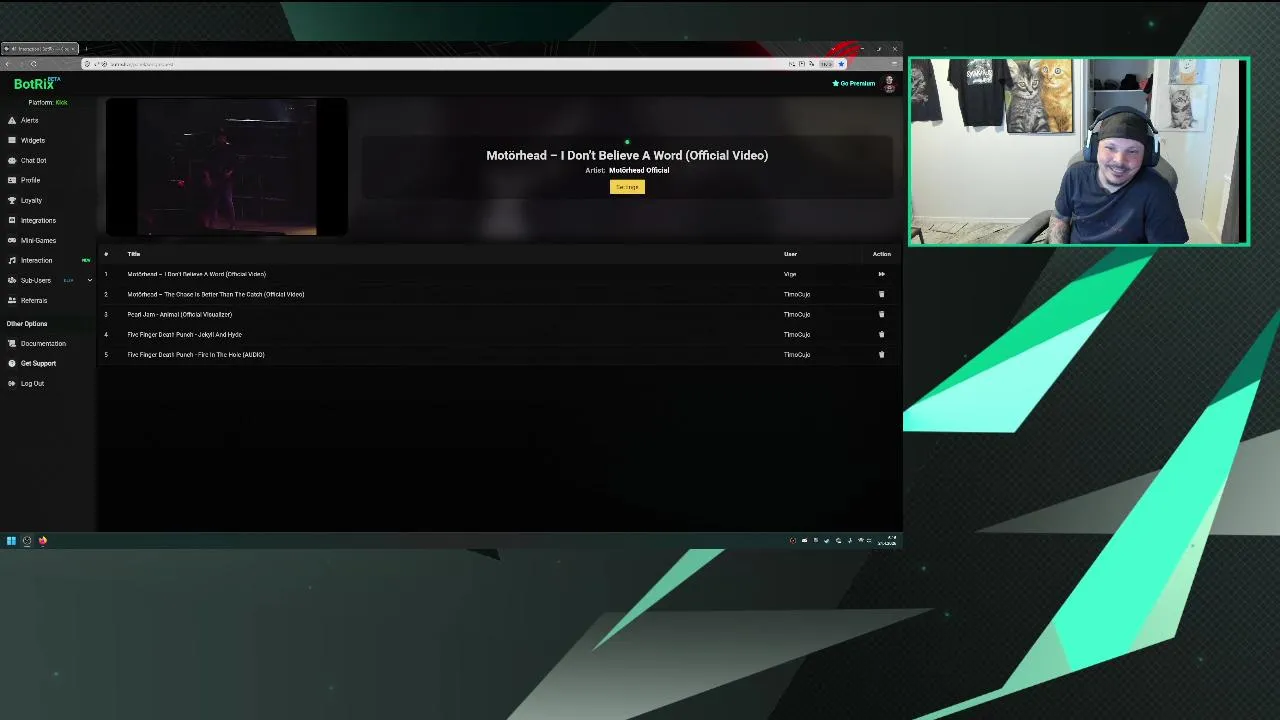Delete Pearl Jam - Animal from queue
This screenshot has height=720, width=1280.
(881, 314)
